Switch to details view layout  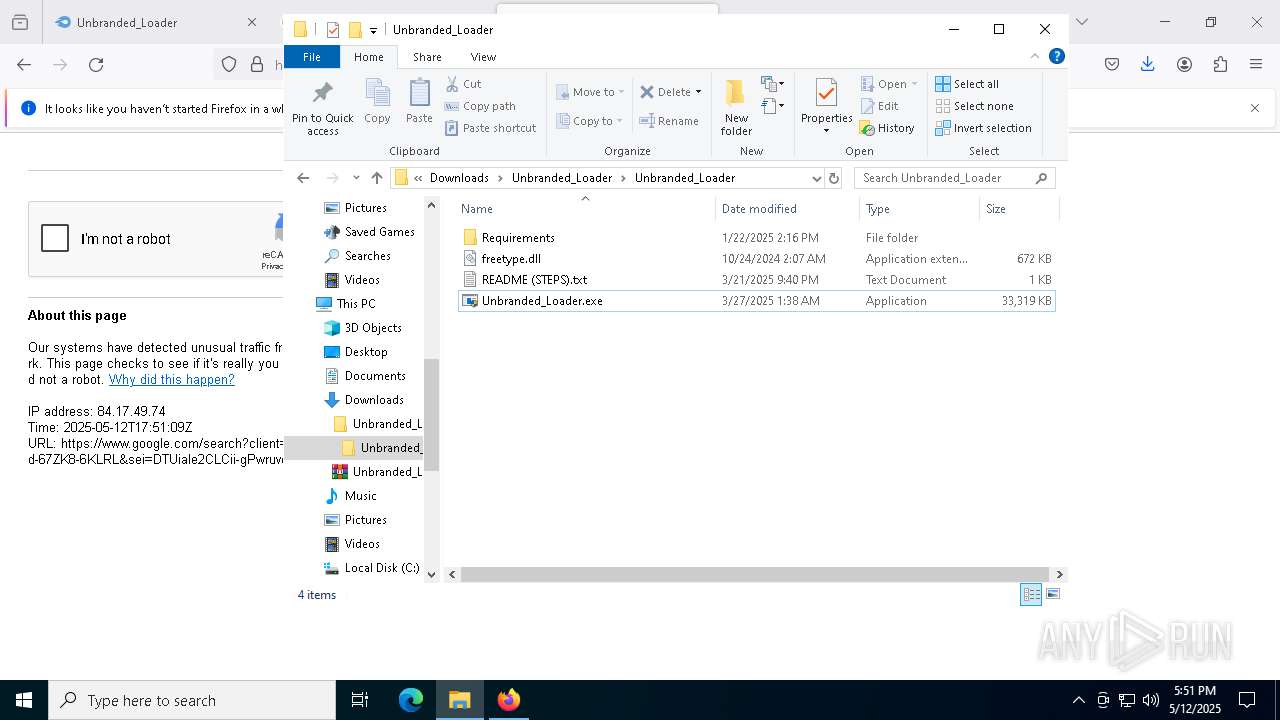pyautogui.click(x=1031, y=594)
